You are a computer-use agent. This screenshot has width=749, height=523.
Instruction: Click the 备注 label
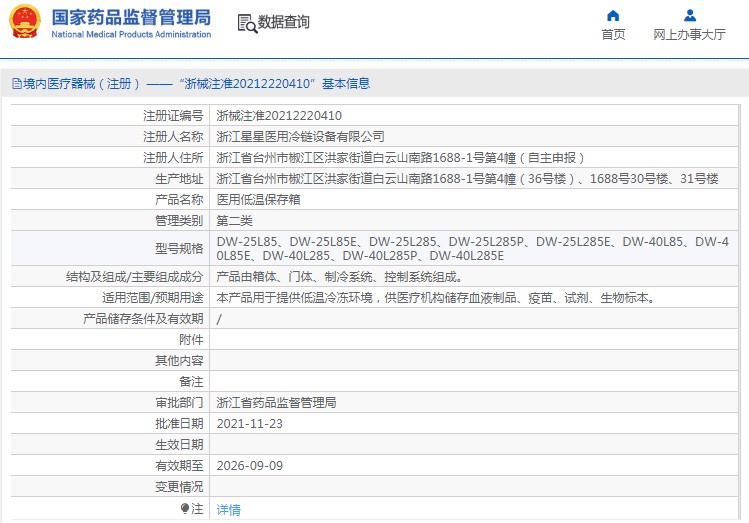pos(192,382)
